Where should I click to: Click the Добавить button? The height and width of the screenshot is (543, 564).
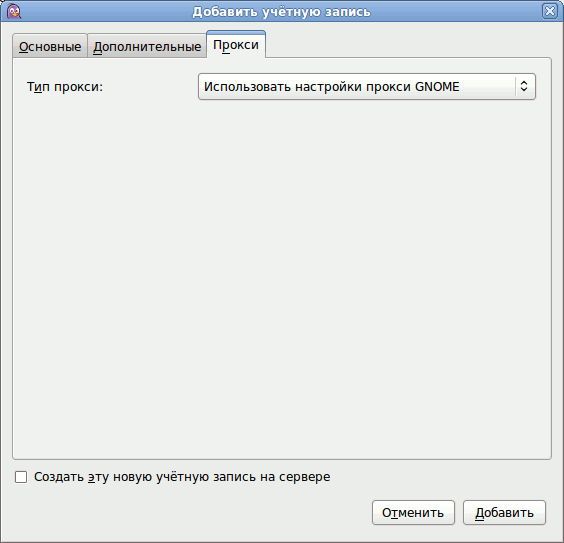pos(504,512)
